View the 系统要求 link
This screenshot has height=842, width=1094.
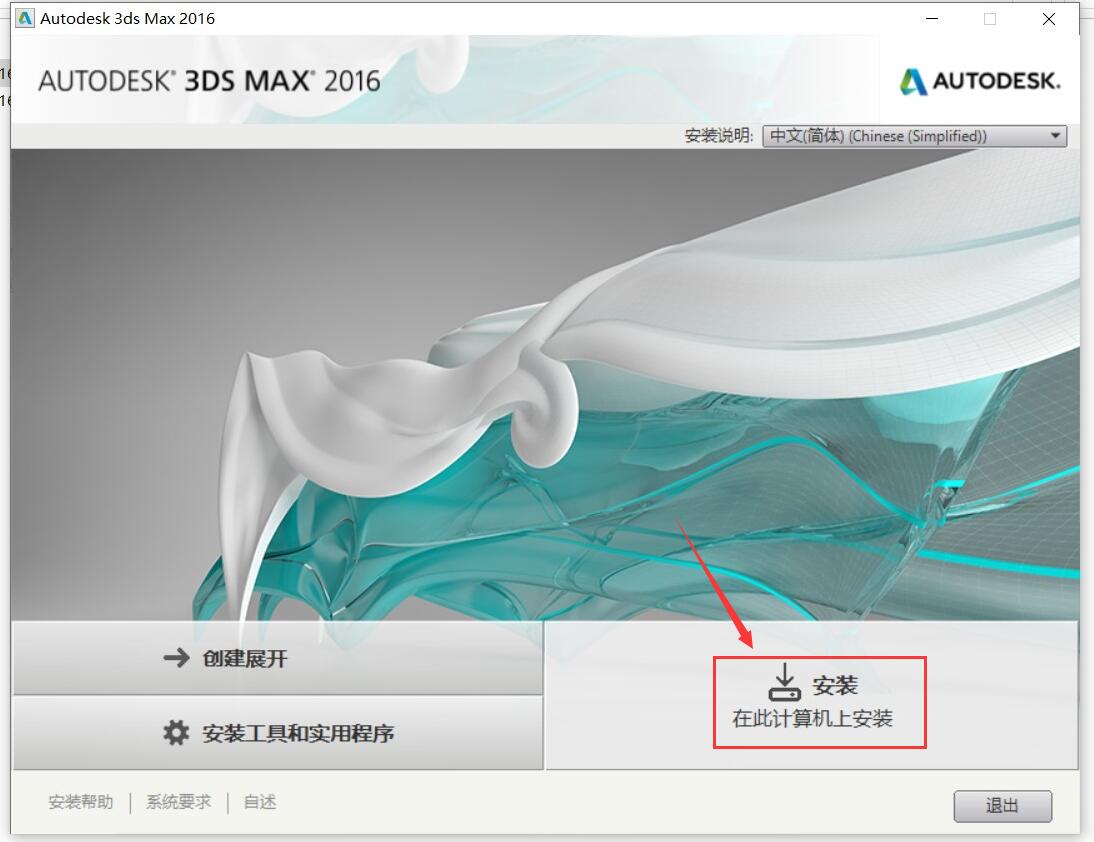(x=179, y=802)
